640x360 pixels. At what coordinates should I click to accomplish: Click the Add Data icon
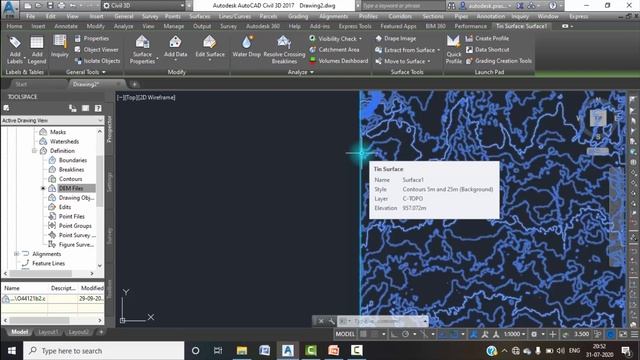(176, 42)
